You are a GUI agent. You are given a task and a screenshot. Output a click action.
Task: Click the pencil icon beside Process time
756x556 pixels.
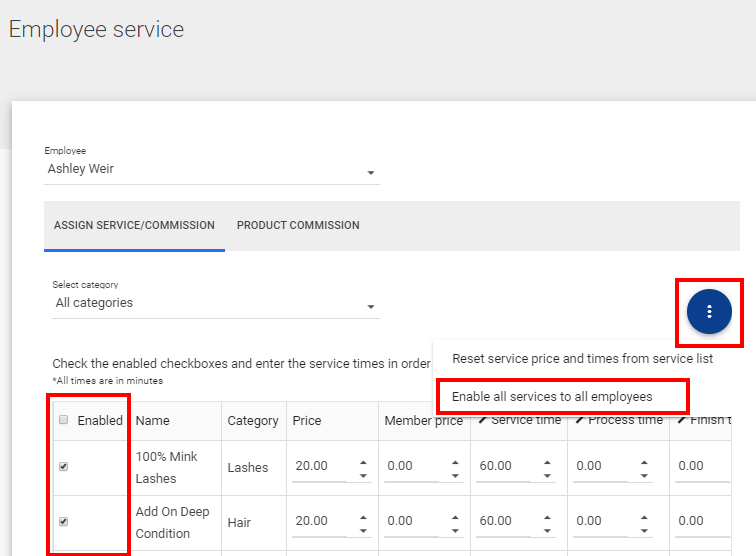pos(578,420)
